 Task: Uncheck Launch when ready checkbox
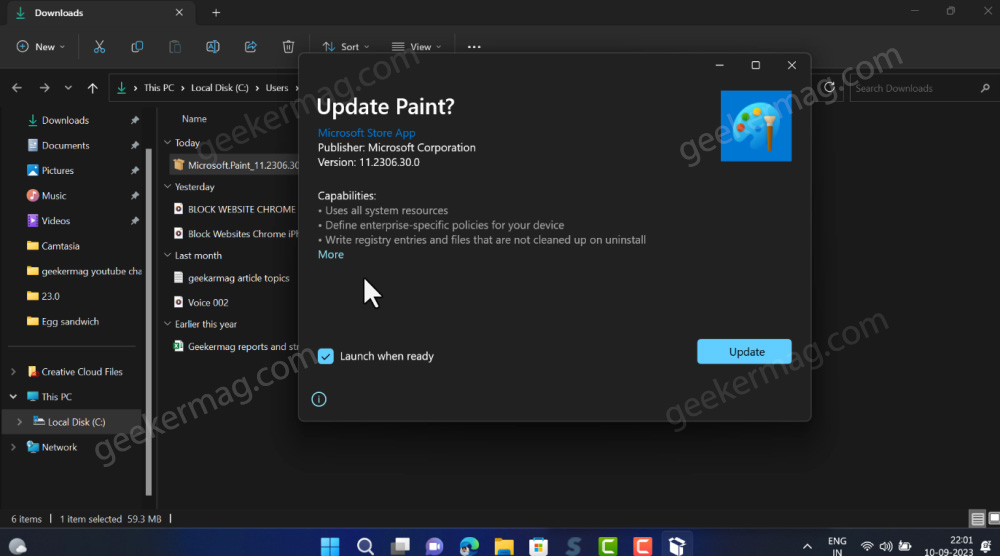tap(326, 356)
